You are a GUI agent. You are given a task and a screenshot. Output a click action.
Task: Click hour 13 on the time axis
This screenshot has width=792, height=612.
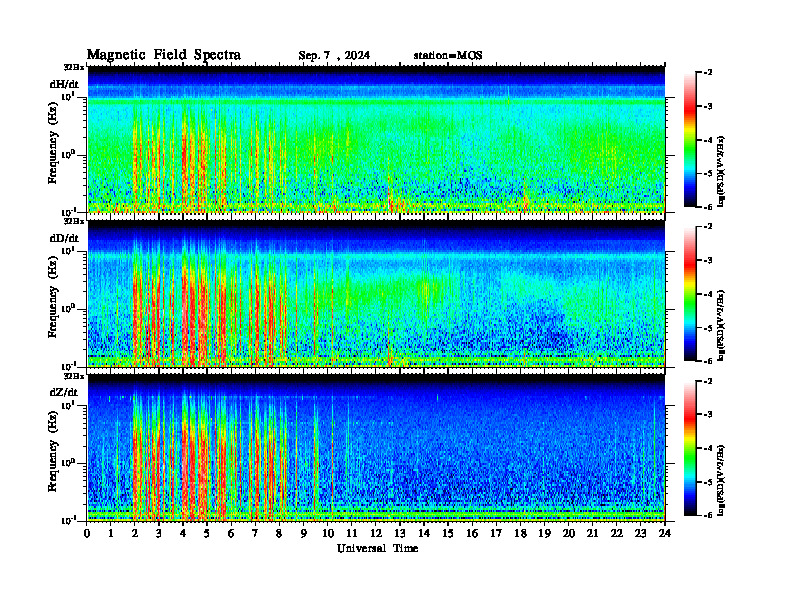[x=400, y=534]
